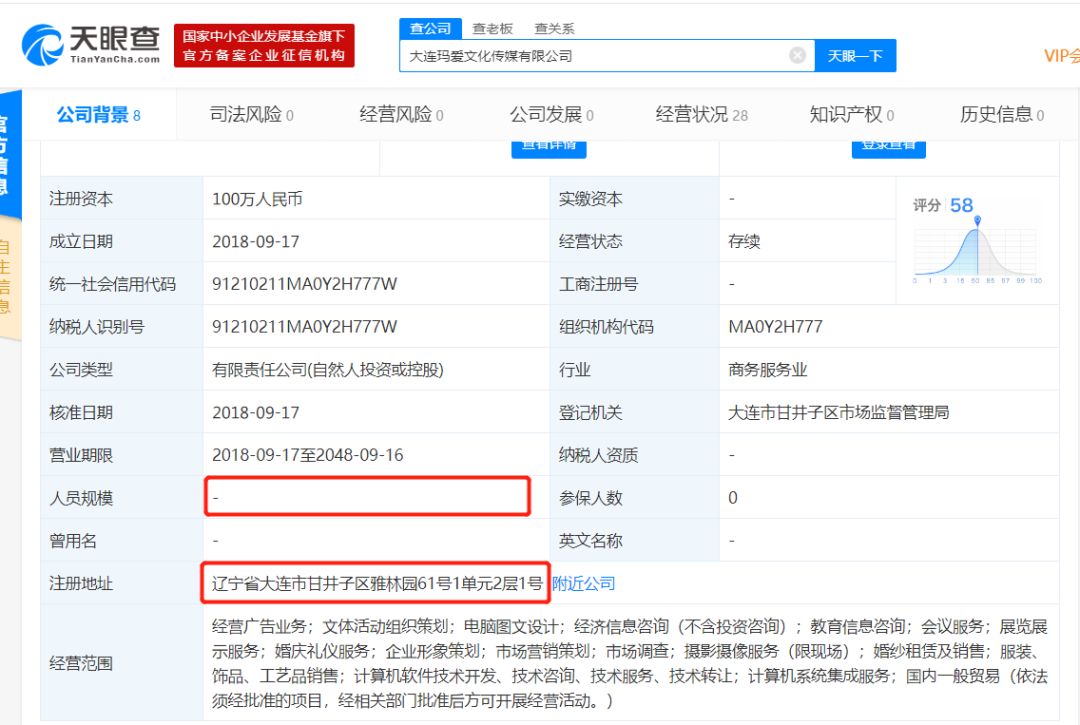Click the 核准日期 value 2018-09-17
The height and width of the screenshot is (725, 1080).
point(256,412)
